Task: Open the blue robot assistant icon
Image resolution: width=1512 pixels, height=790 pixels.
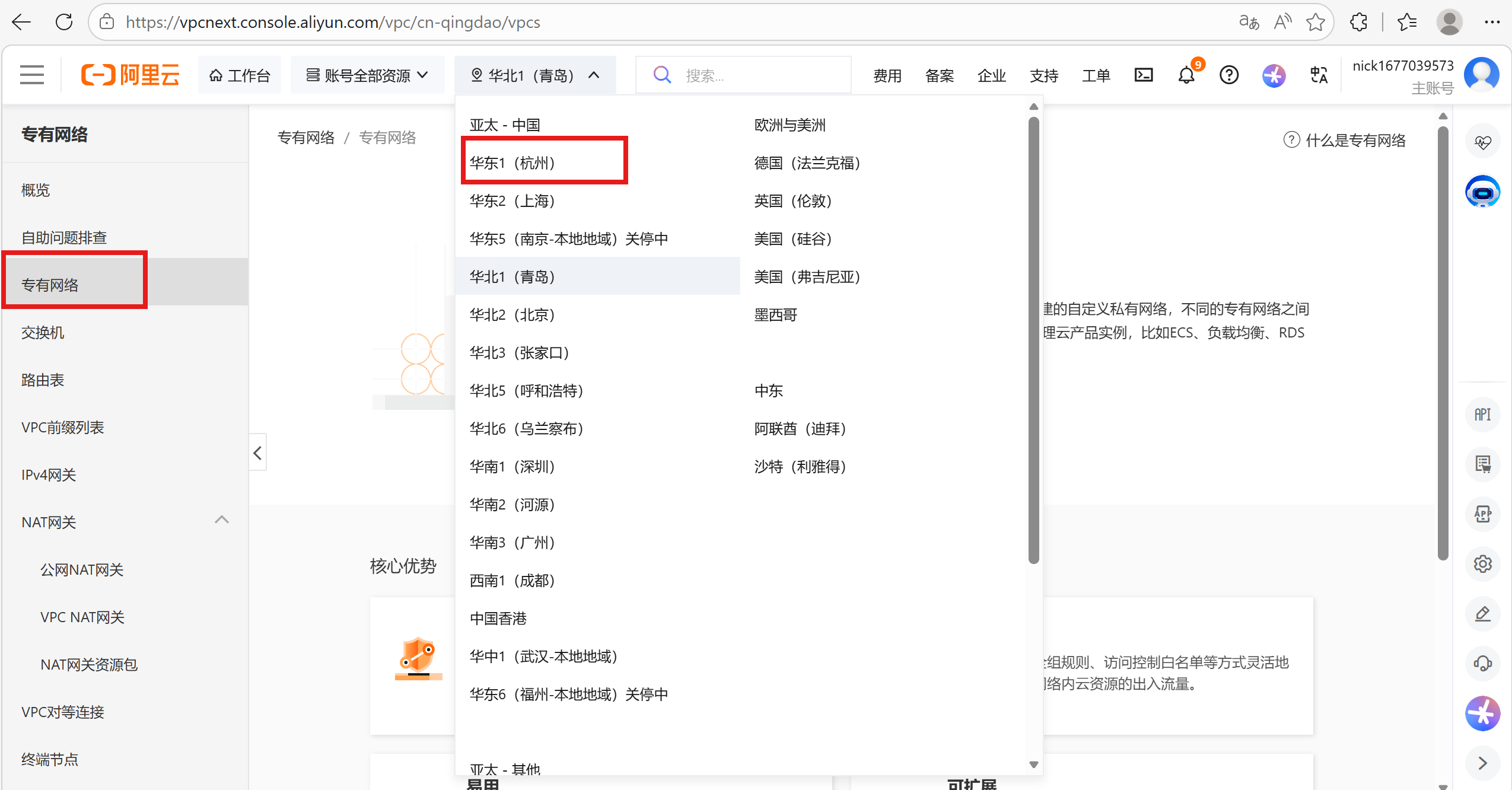Action: 1482,192
